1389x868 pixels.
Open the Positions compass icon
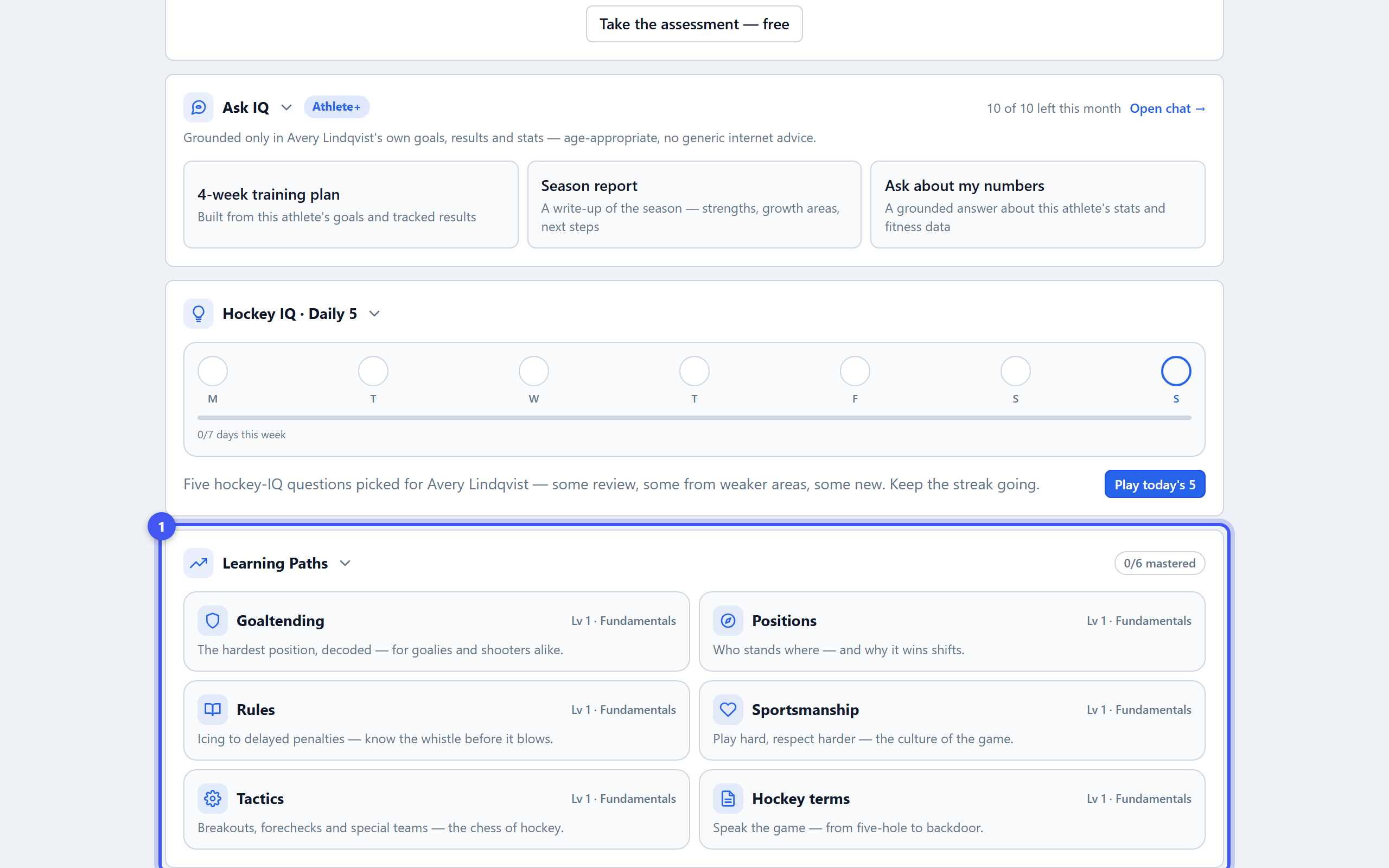(x=728, y=621)
